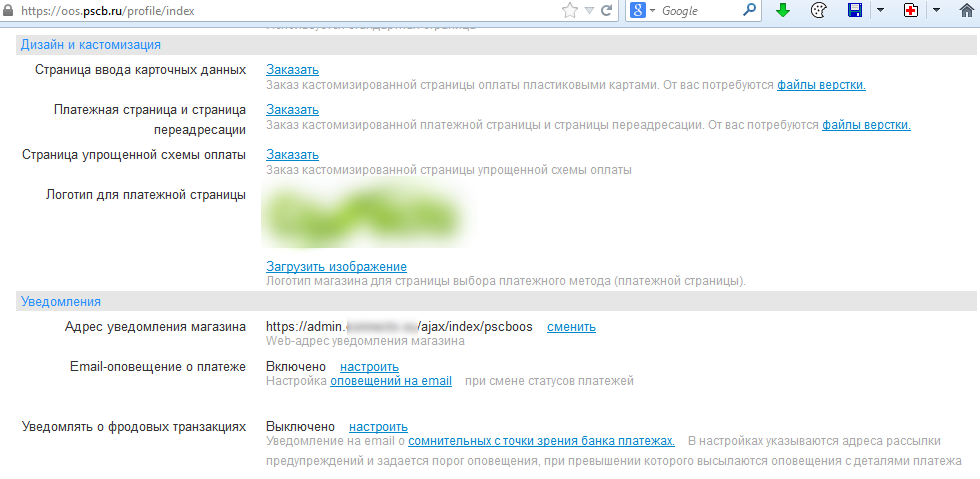
Task: Expand the URL history dropdown arrow
Action: coord(590,10)
